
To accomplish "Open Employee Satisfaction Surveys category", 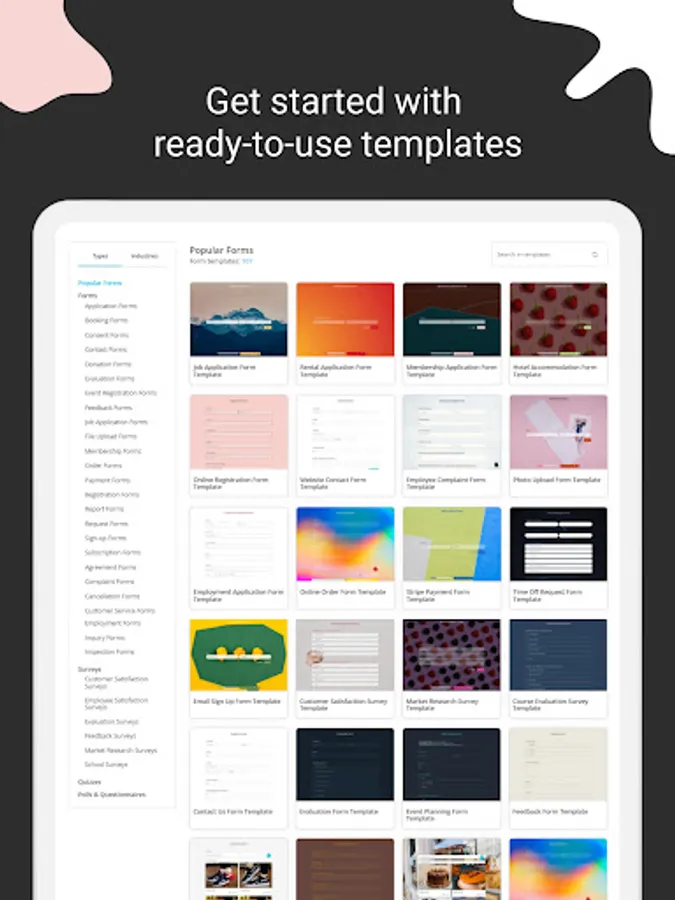I will [x=117, y=704].
